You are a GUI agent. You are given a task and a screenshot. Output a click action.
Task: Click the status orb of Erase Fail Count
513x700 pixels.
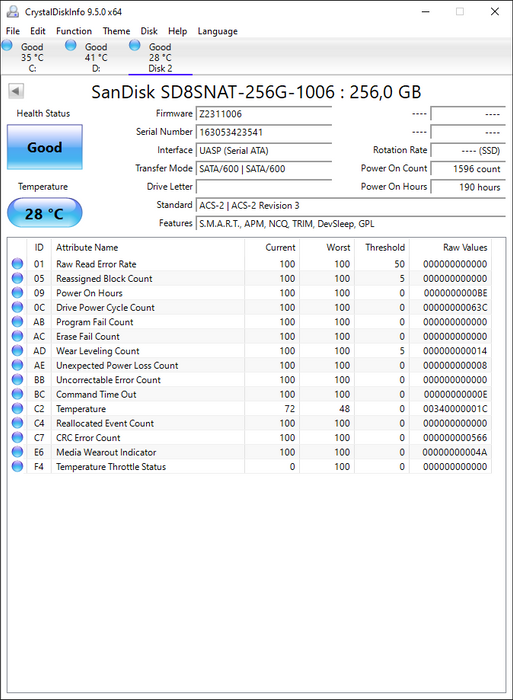tap(17, 336)
